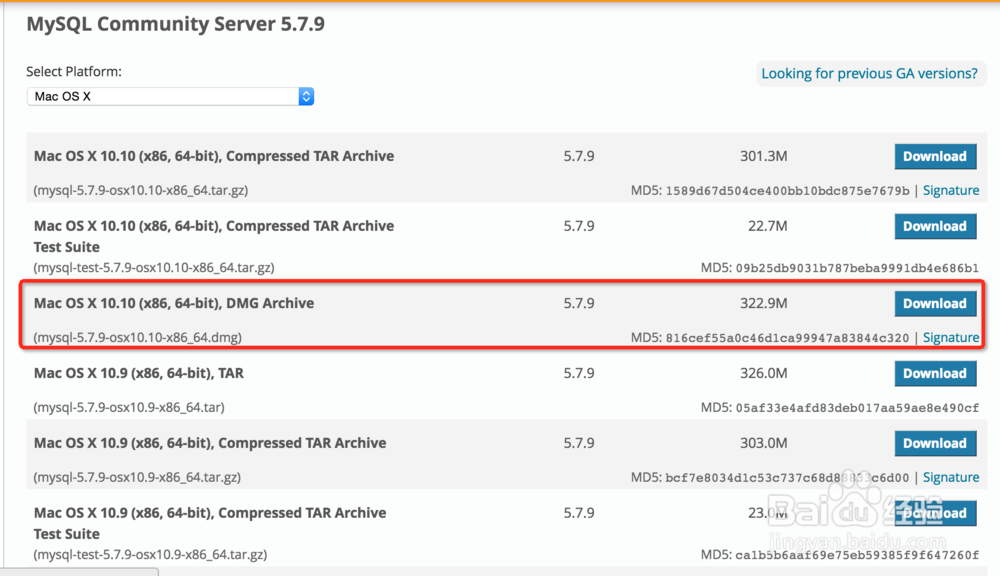Click the Mac OS X 10.9 TAR title
The height and width of the screenshot is (576, 1000).
[x=138, y=373]
